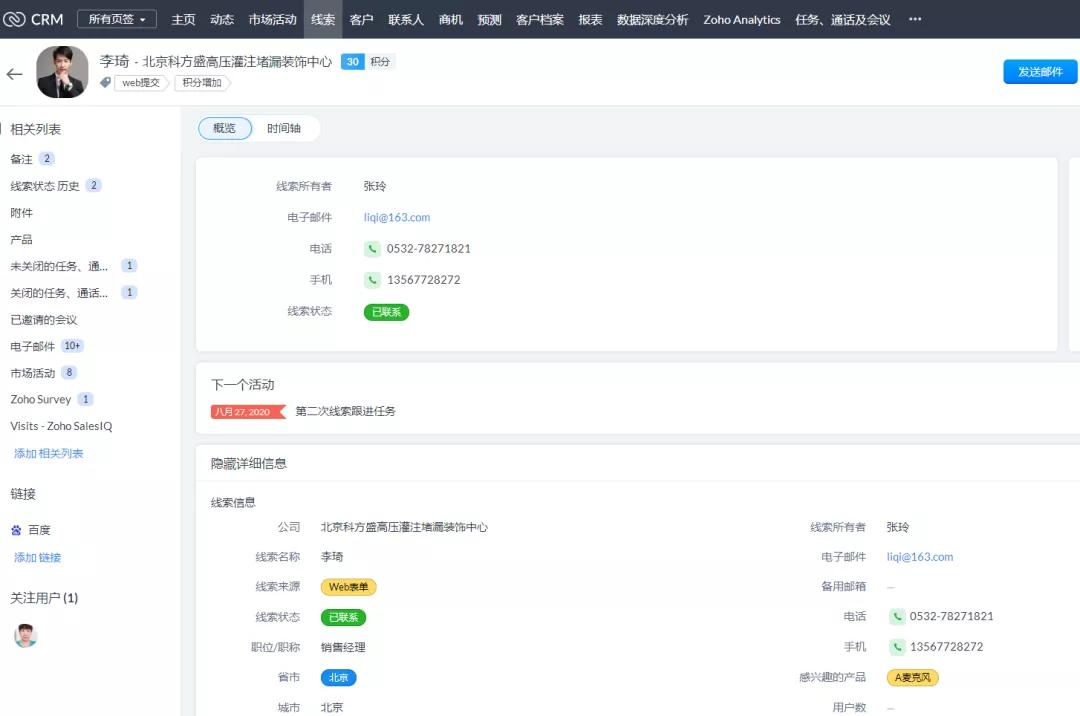
Task: Collapse the 隐藏详细信息 section
Action: (250, 462)
